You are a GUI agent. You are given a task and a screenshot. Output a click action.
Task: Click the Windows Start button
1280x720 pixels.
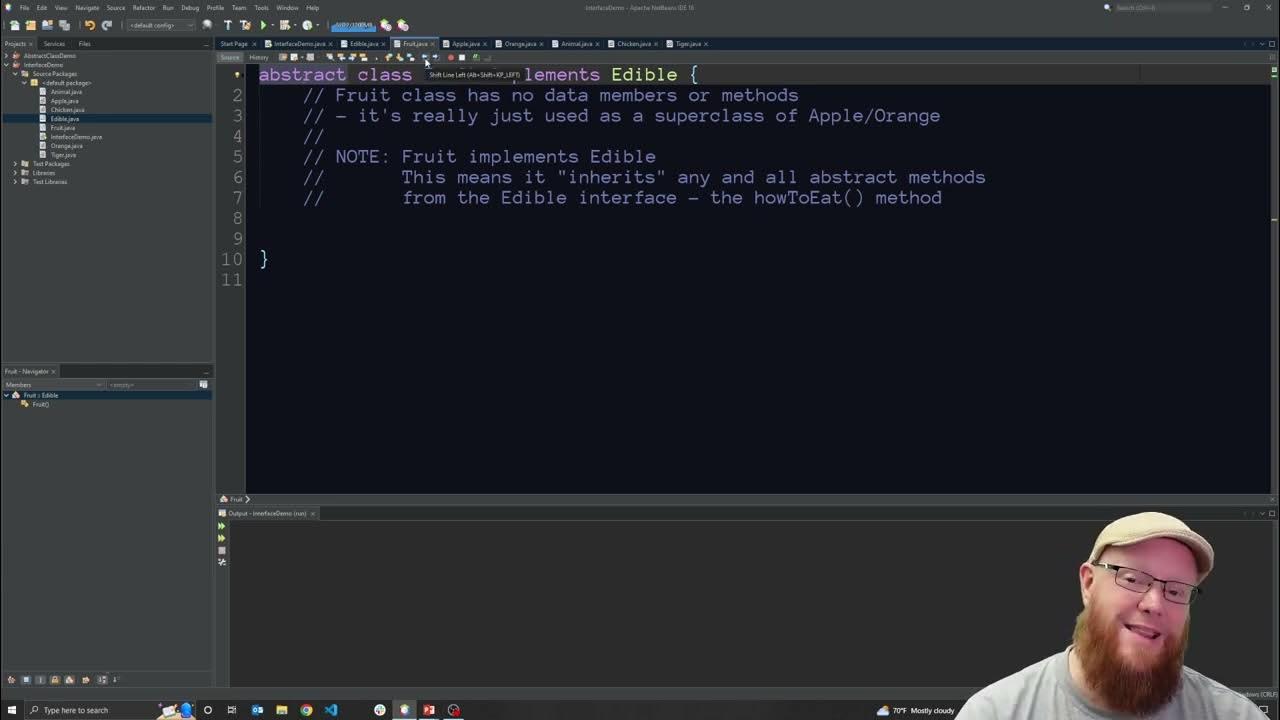pyautogui.click(x=12, y=710)
